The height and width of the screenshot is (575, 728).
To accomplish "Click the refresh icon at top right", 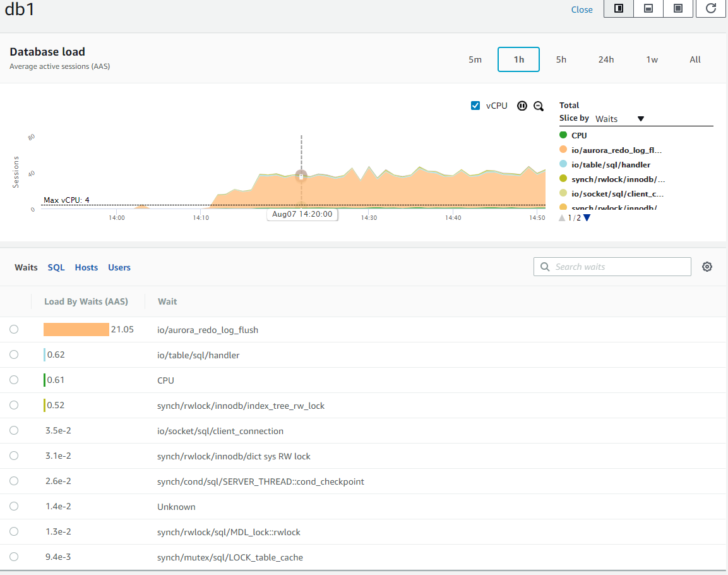I will (x=710, y=8).
